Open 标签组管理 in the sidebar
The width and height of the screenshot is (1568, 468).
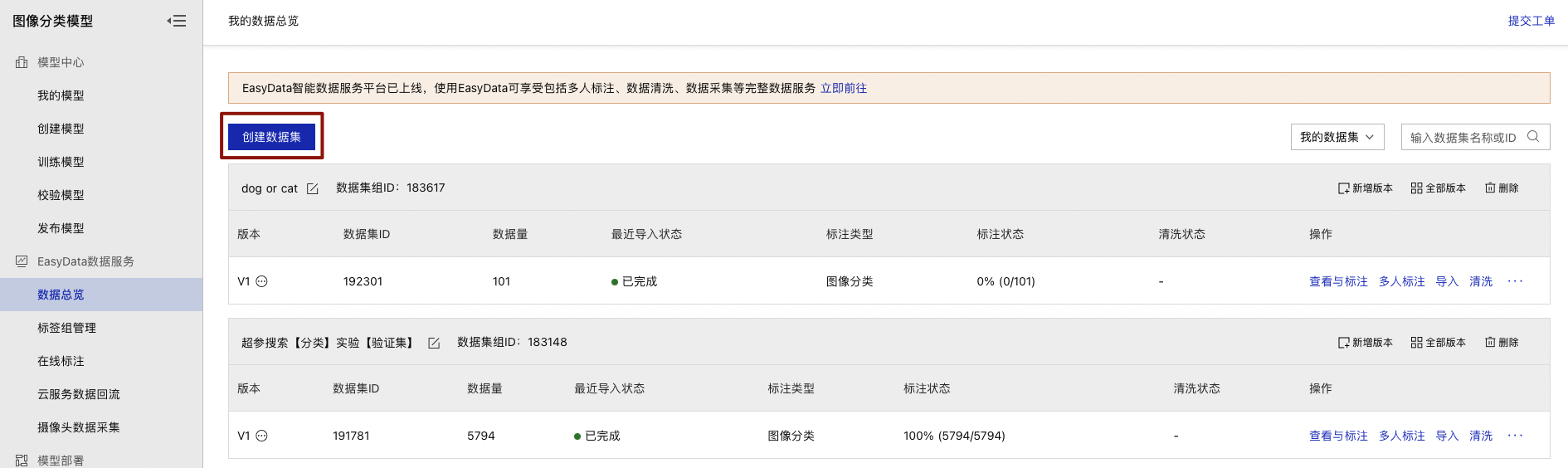pos(66,328)
